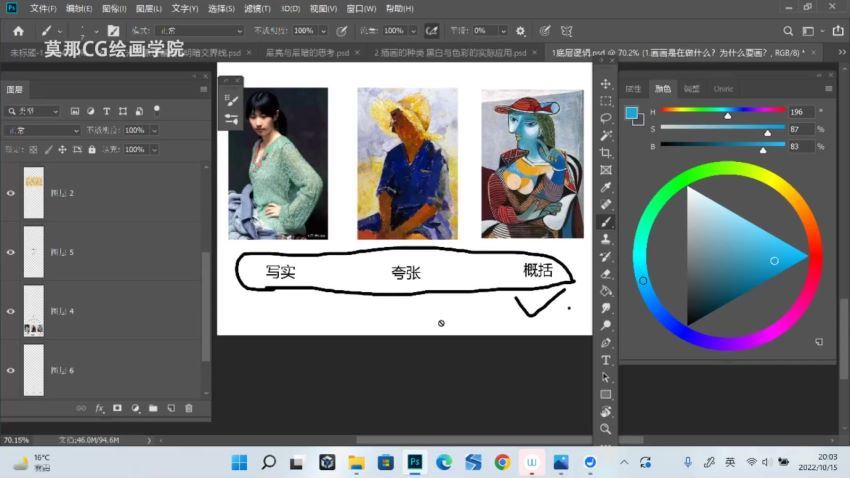
Task: Open smoothing percentage dropdown arrow
Action: click(x=503, y=31)
